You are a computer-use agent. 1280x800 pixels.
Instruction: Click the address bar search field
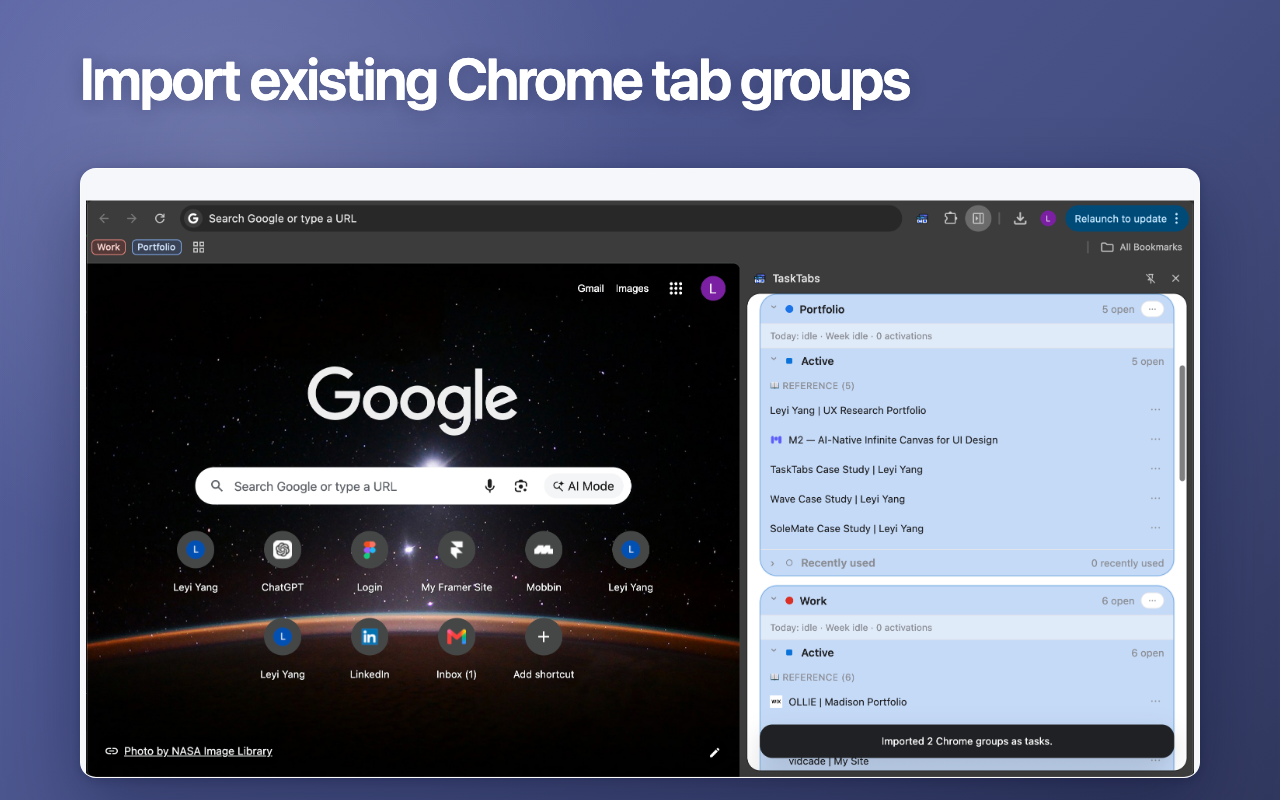tap(541, 218)
